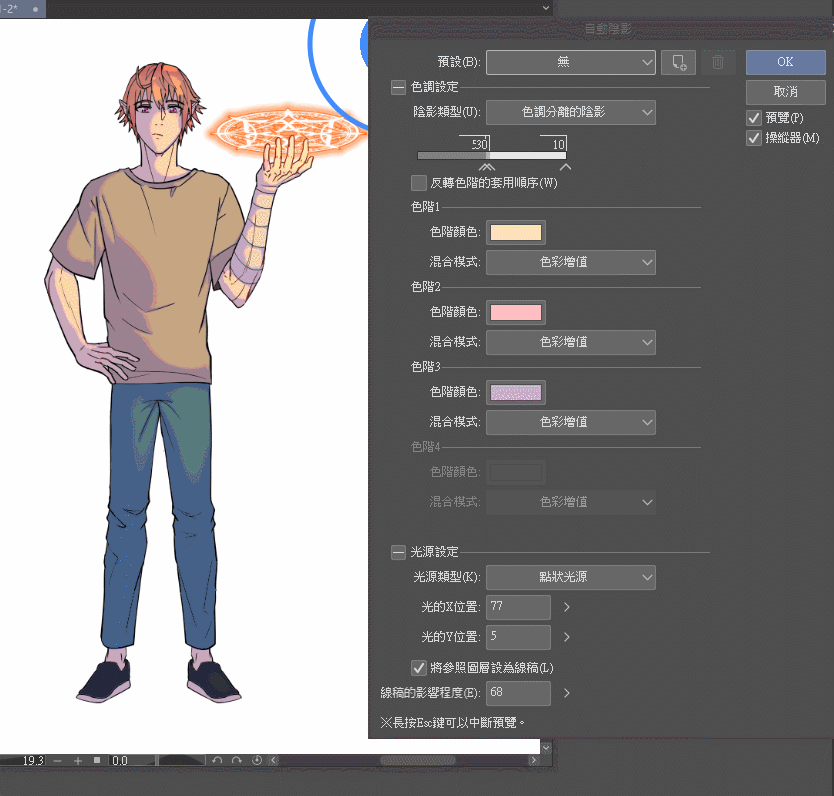
Task: Enable 反轉色階的套用順序(W) checkbox
Action: [x=419, y=183]
